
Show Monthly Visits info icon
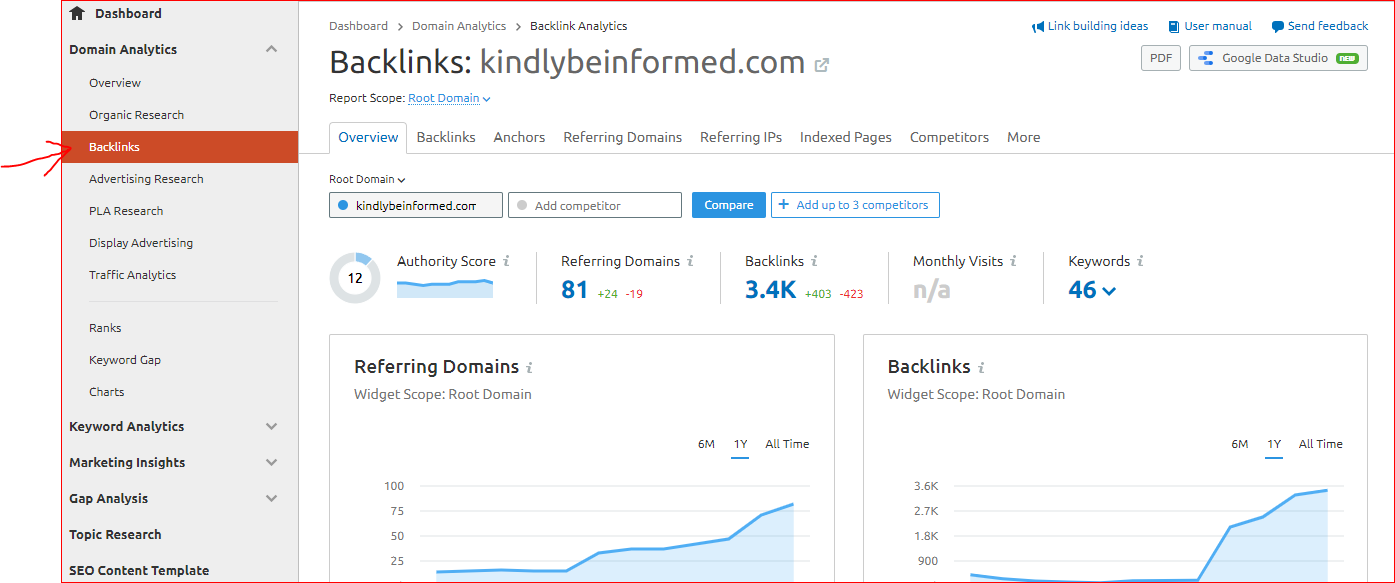(x=1013, y=261)
